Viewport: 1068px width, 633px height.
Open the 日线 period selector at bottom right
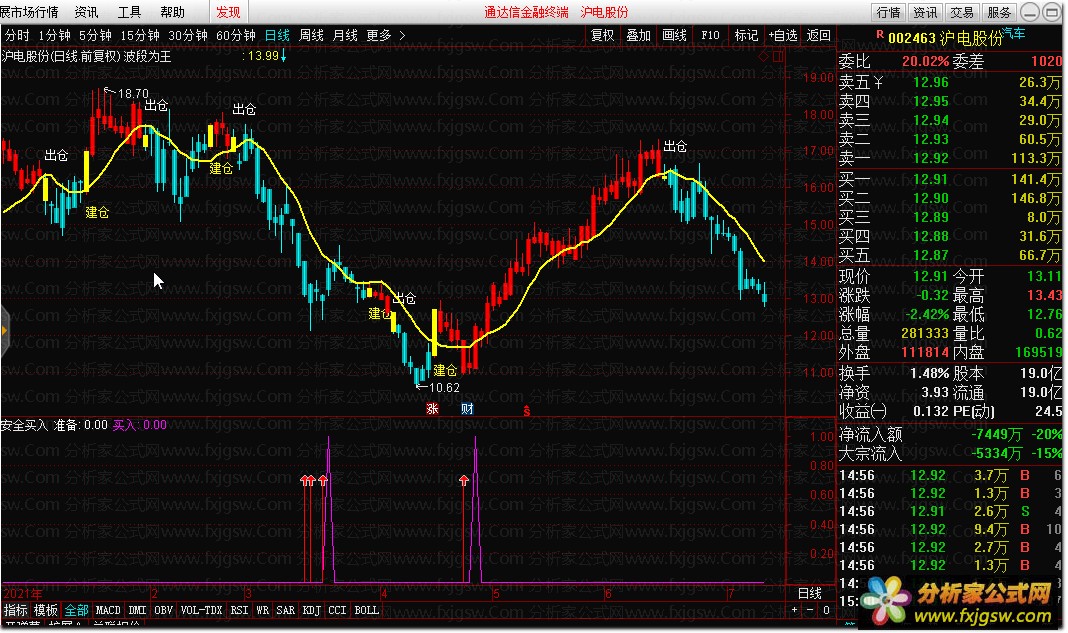click(809, 594)
